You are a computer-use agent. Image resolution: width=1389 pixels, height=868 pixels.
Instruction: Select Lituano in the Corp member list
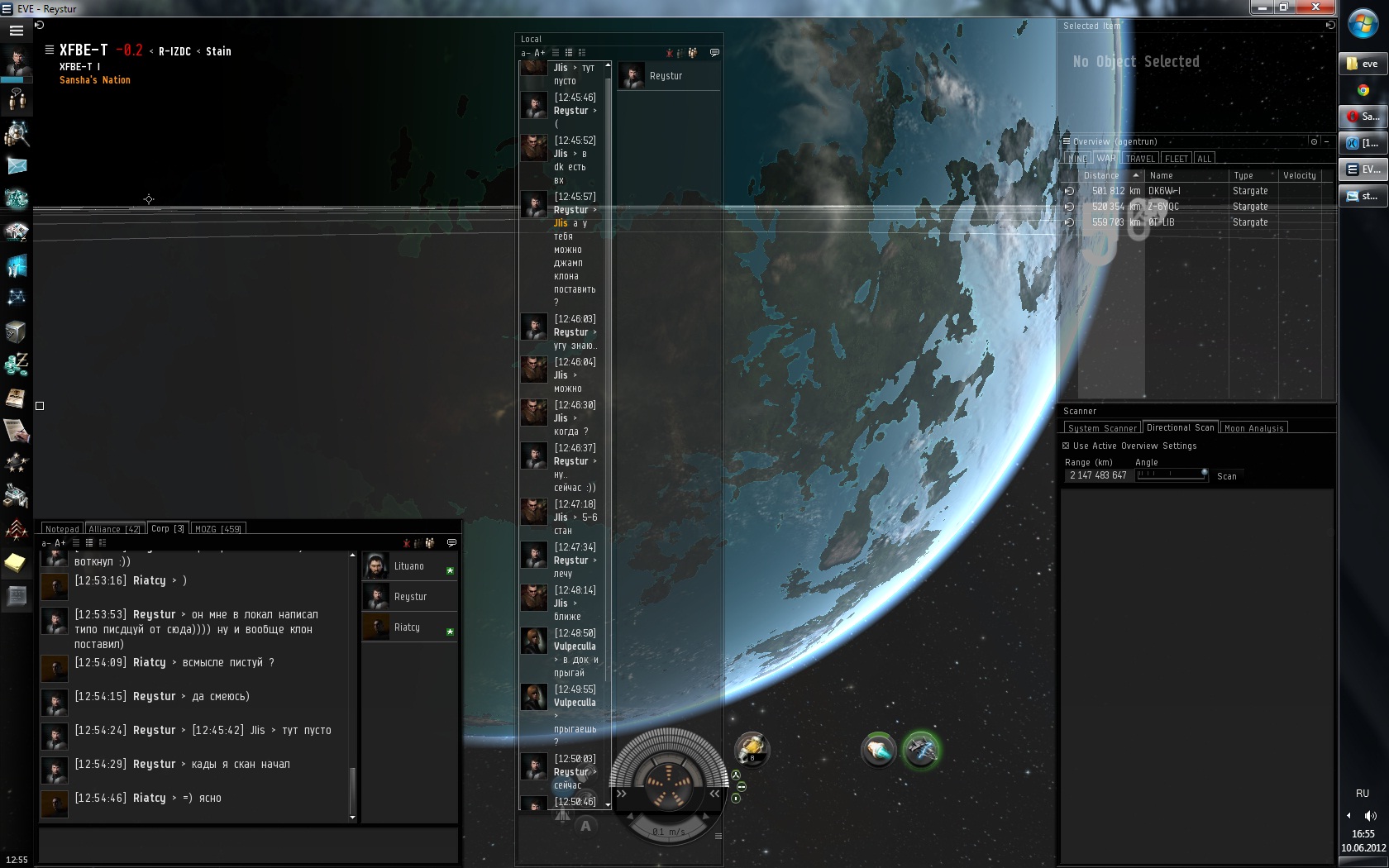click(409, 566)
